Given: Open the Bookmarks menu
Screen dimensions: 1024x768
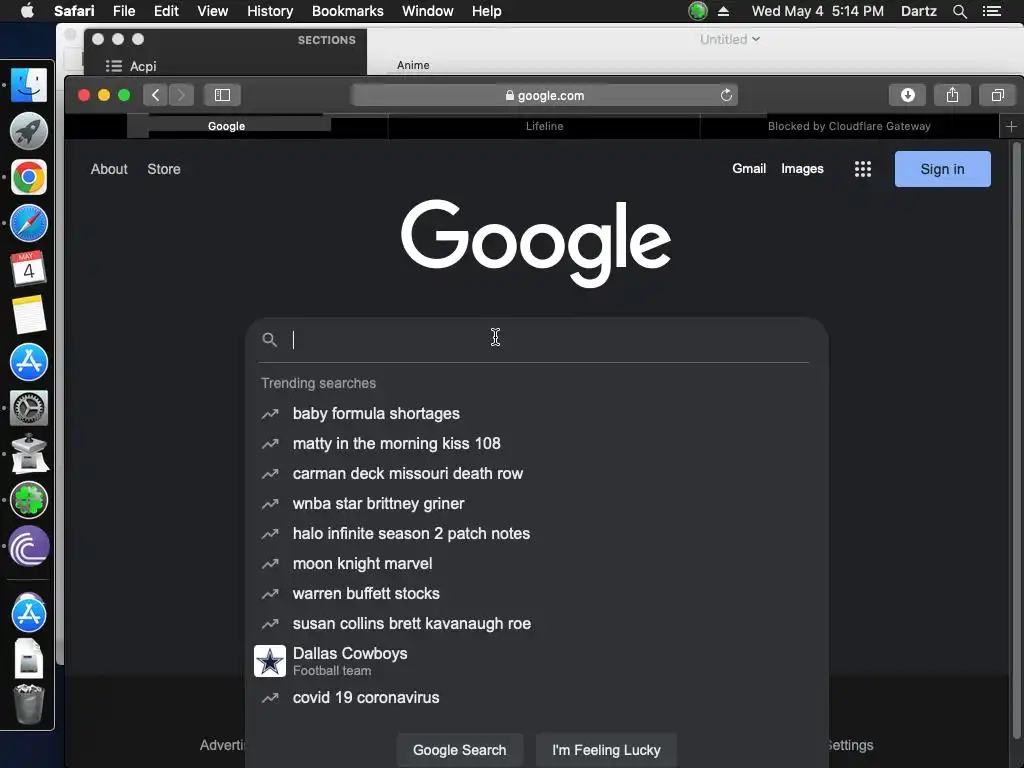Looking at the screenshot, I should tap(347, 11).
